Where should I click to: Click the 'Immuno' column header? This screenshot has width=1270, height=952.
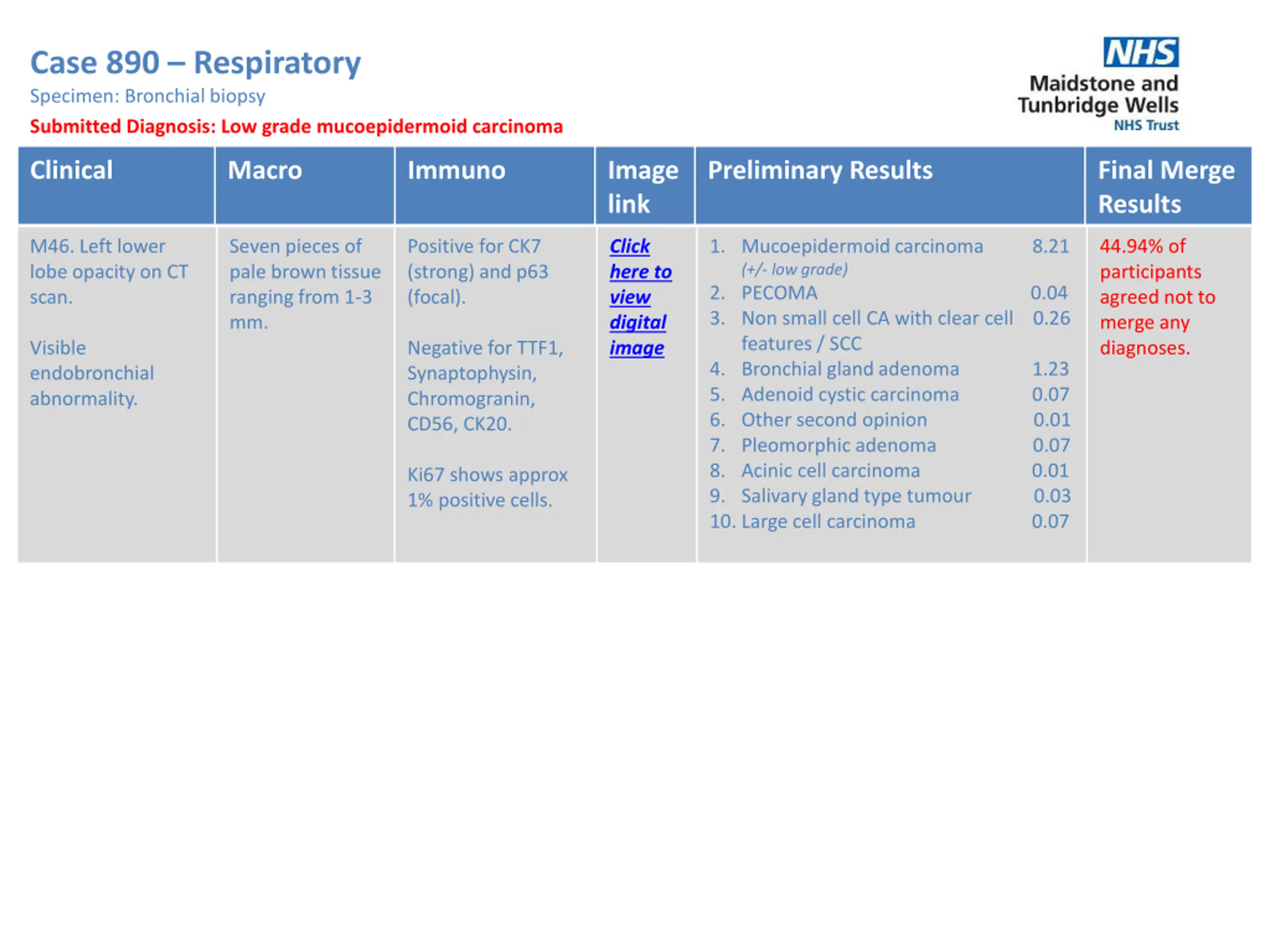(x=495, y=185)
